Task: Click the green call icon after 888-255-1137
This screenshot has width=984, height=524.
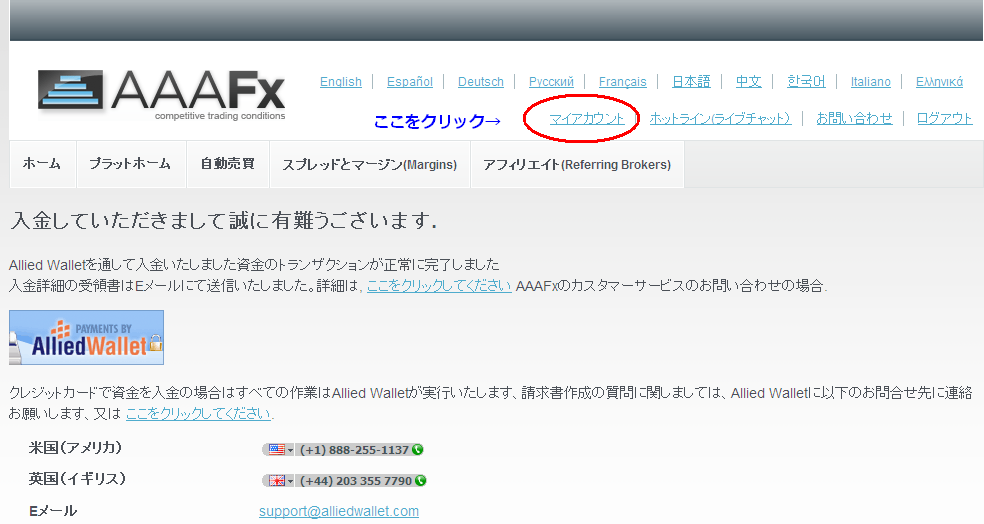Action: pos(418,449)
